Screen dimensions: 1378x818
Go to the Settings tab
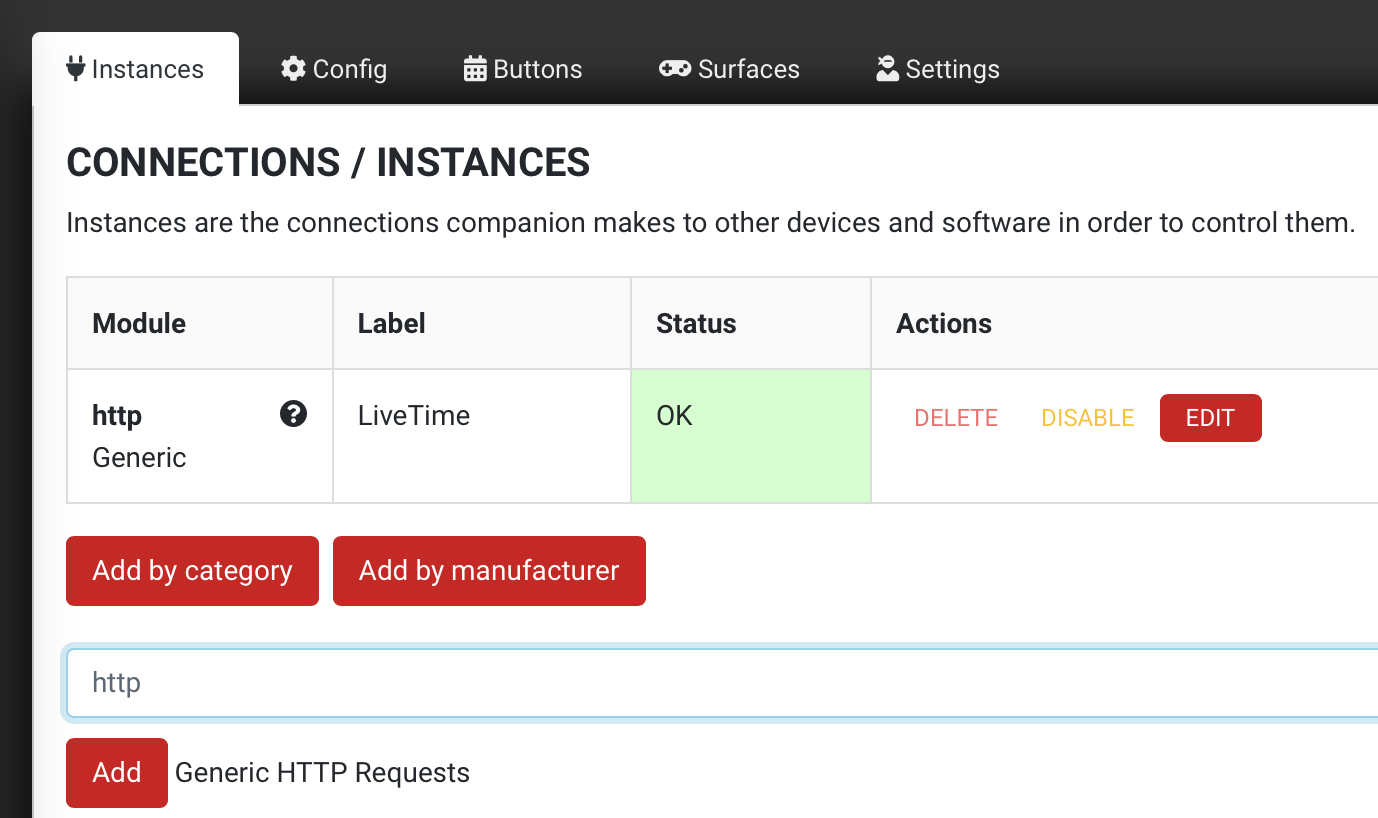click(x=938, y=69)
